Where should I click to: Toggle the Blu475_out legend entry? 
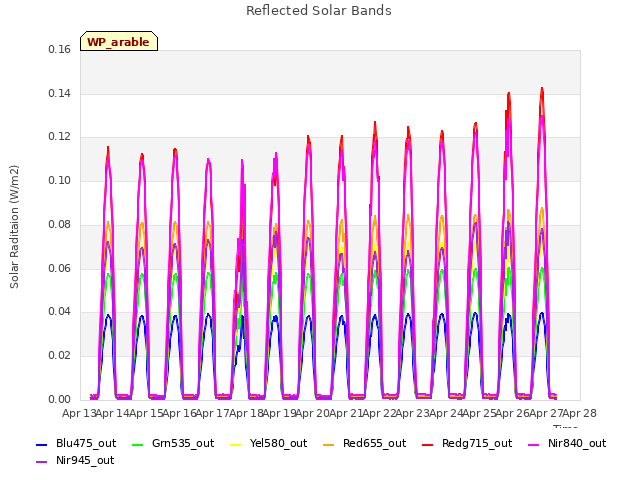[x=76, y=443]
